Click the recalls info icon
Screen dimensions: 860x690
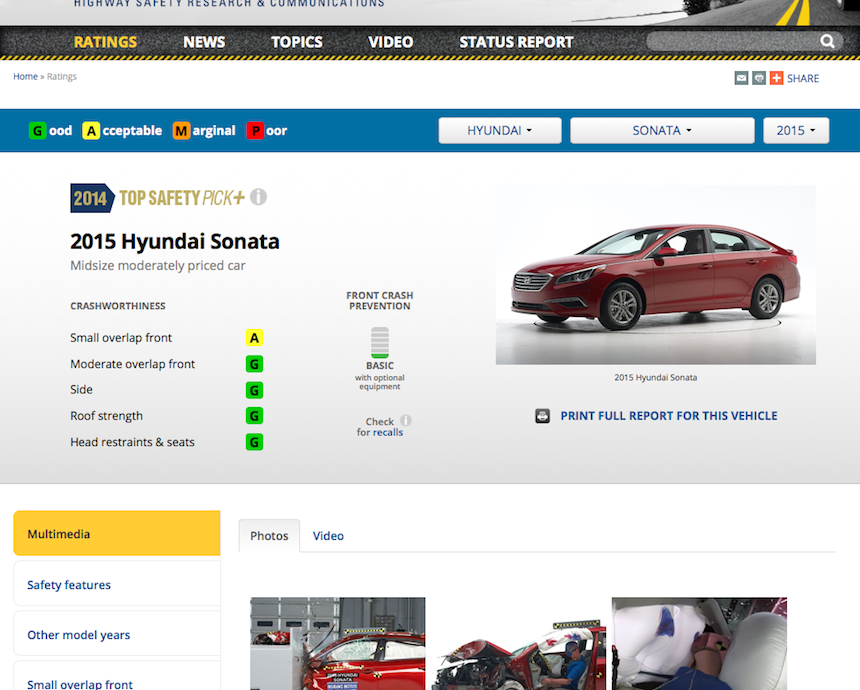click(405, 420)
